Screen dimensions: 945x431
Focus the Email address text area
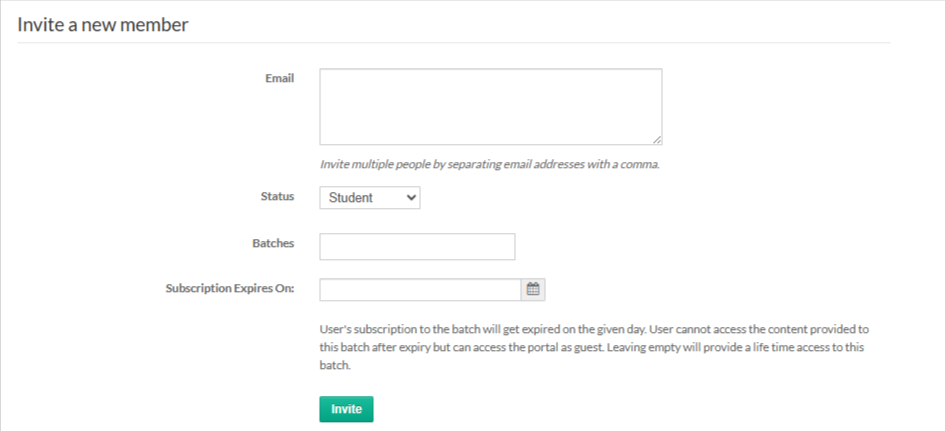[x=490, y=106]
